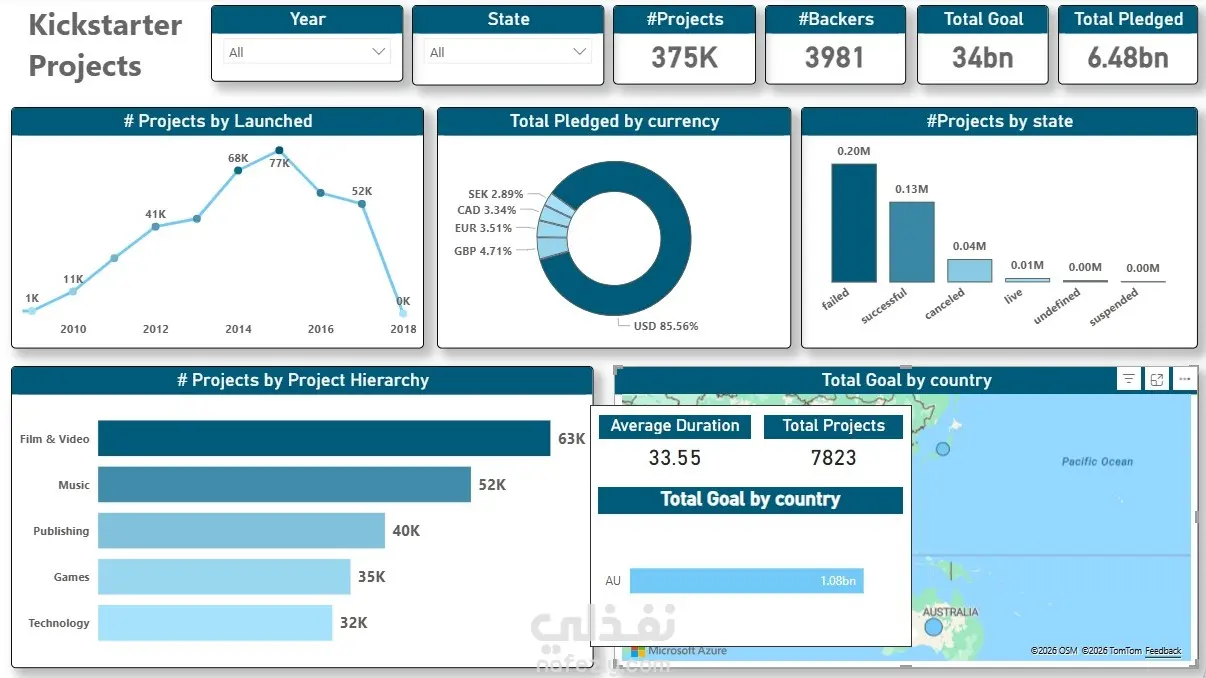Open More options ellipsis on map visual
This screenshot has width=1206, height=678.
1184,379
